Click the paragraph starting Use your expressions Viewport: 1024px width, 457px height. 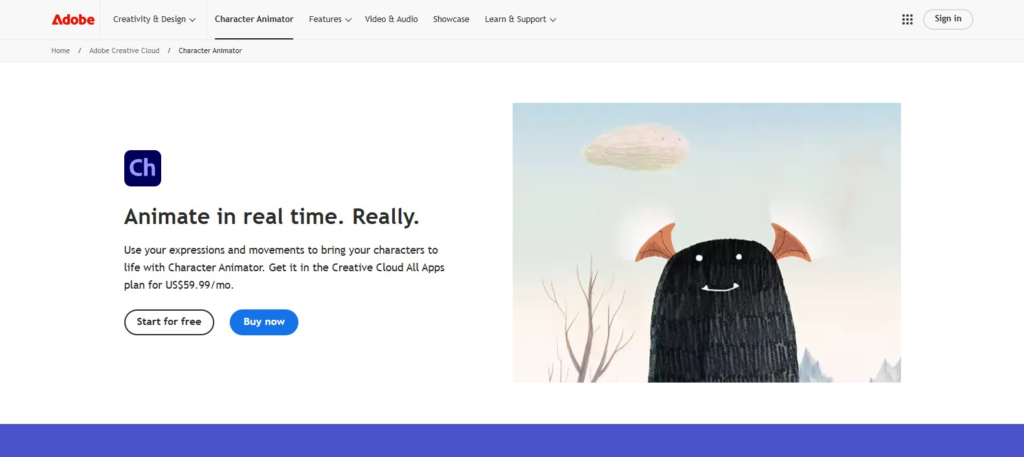pos(284,268)
